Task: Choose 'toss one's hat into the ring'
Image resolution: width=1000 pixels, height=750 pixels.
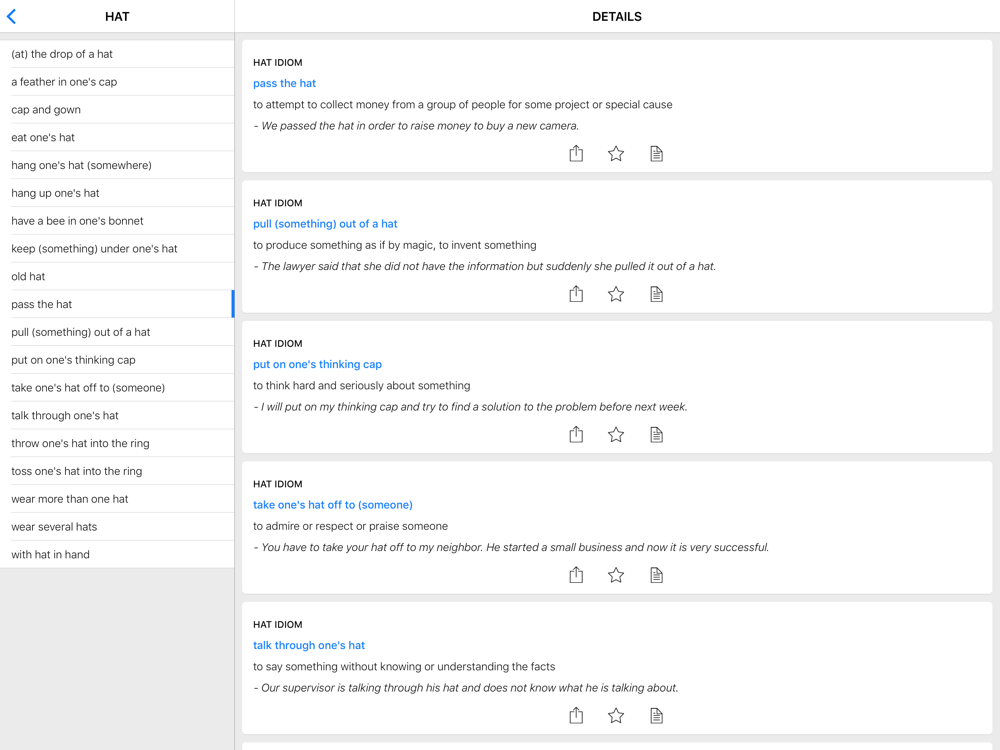Action: point(117,471)
